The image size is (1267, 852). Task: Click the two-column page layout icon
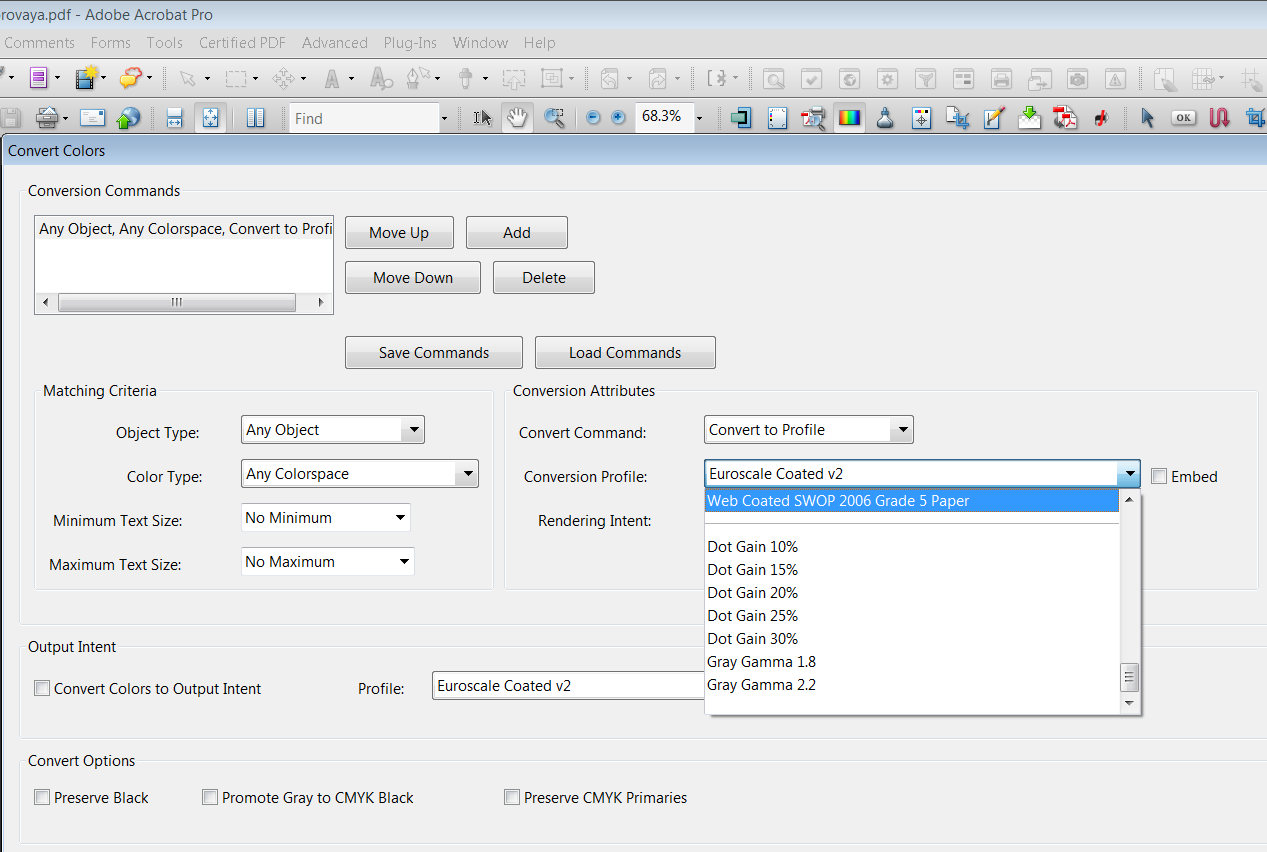point(256,118)
